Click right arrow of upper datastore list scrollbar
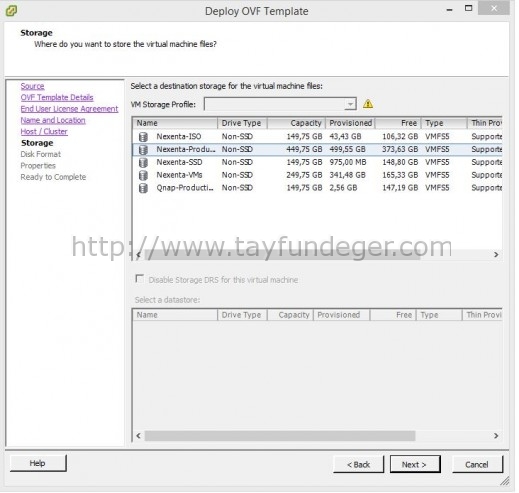 point(496,255)
